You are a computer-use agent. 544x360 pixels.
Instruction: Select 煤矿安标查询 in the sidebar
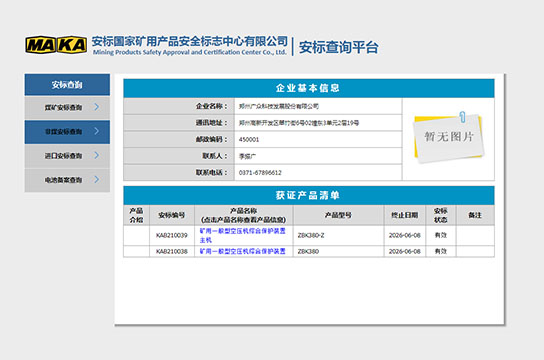coord(67,108)
